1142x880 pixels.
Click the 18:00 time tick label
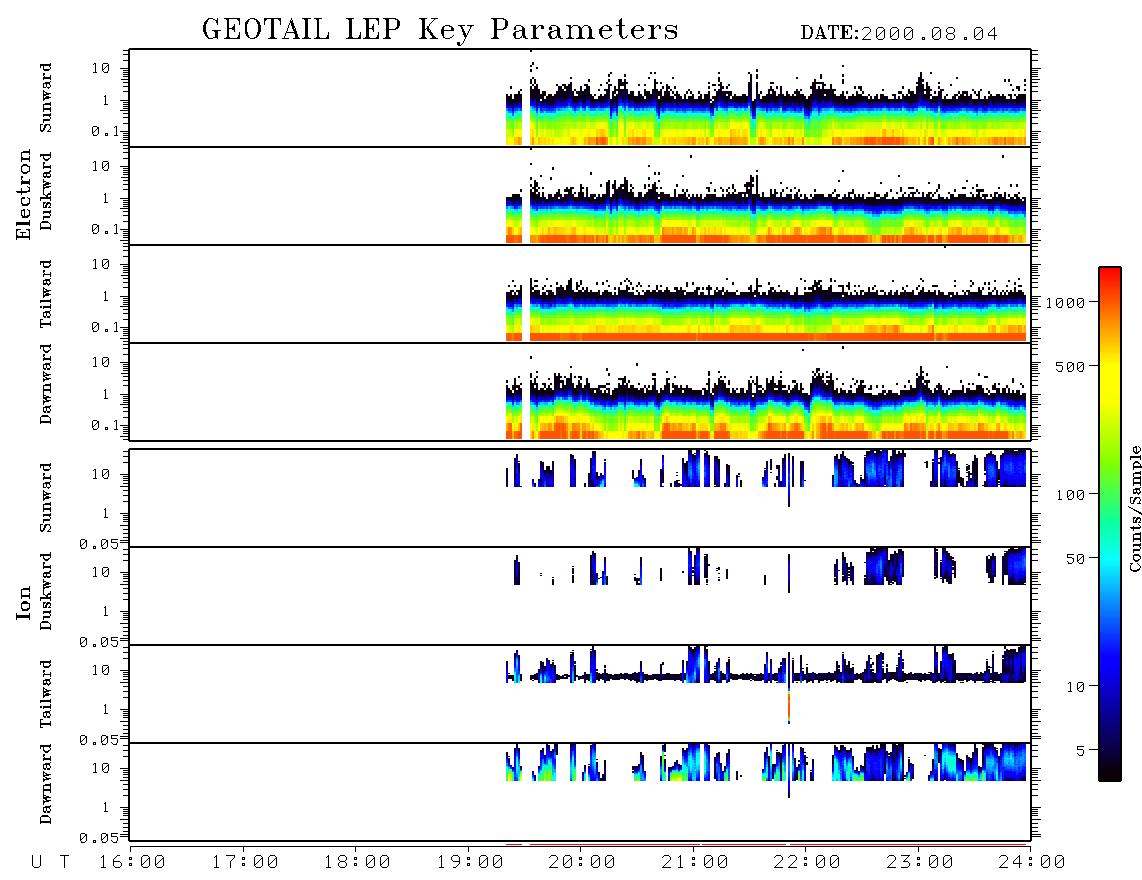pyautogui.click(x=358, y=863)
